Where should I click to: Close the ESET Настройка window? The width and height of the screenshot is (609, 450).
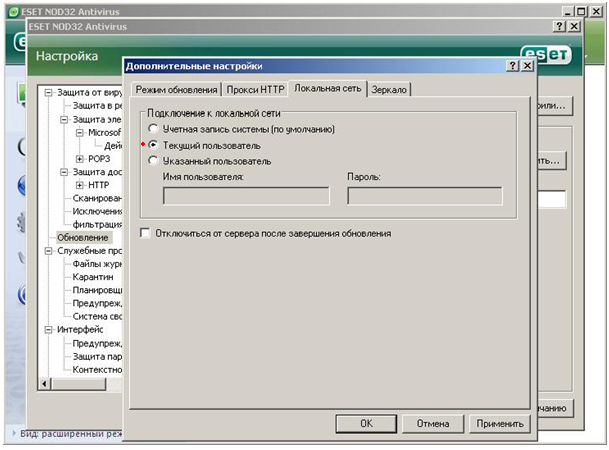click(x=574, y=26)
